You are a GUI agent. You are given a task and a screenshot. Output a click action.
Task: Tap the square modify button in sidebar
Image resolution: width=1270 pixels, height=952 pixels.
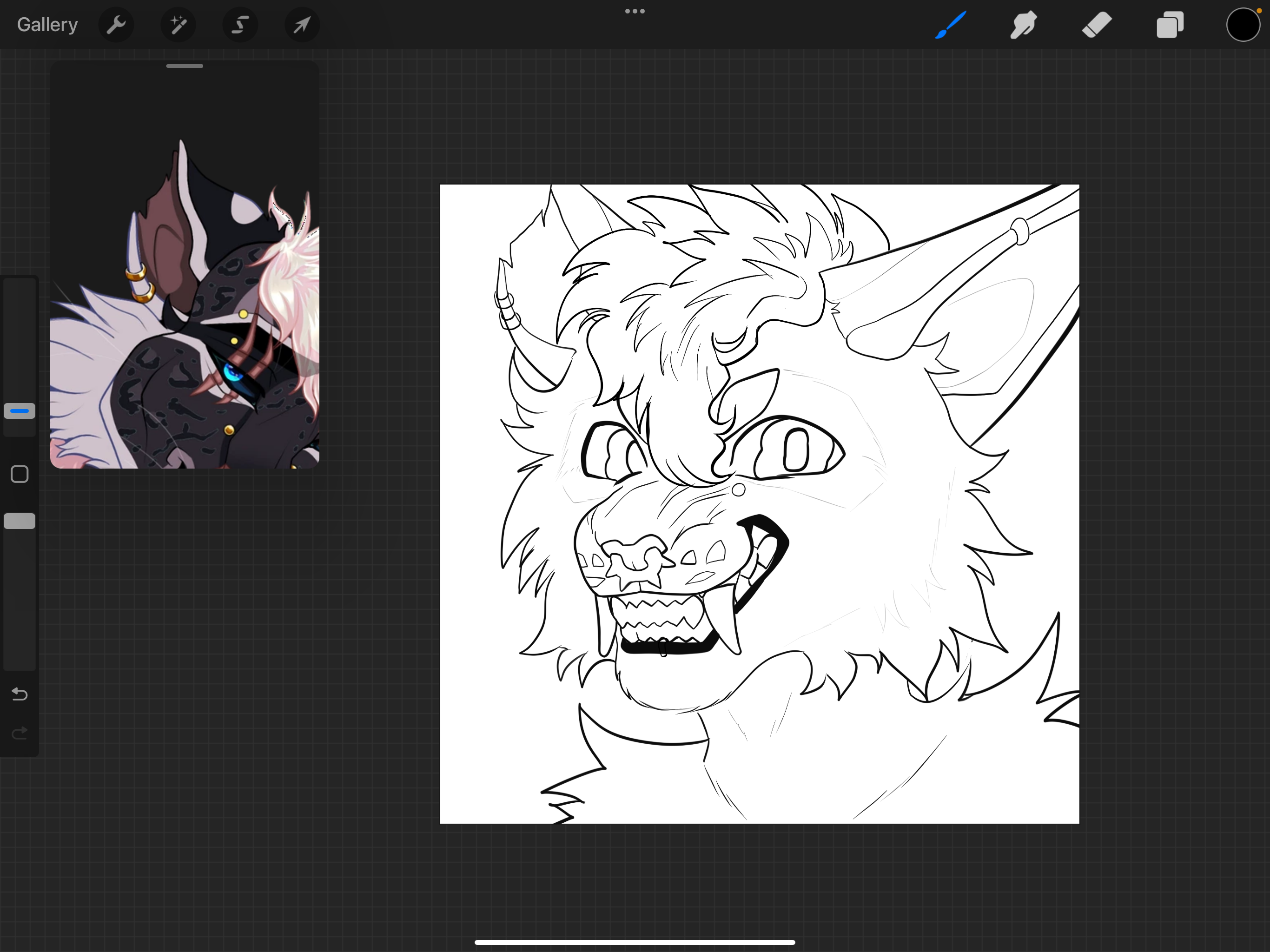pyautogui.click(x=20, y=474)
